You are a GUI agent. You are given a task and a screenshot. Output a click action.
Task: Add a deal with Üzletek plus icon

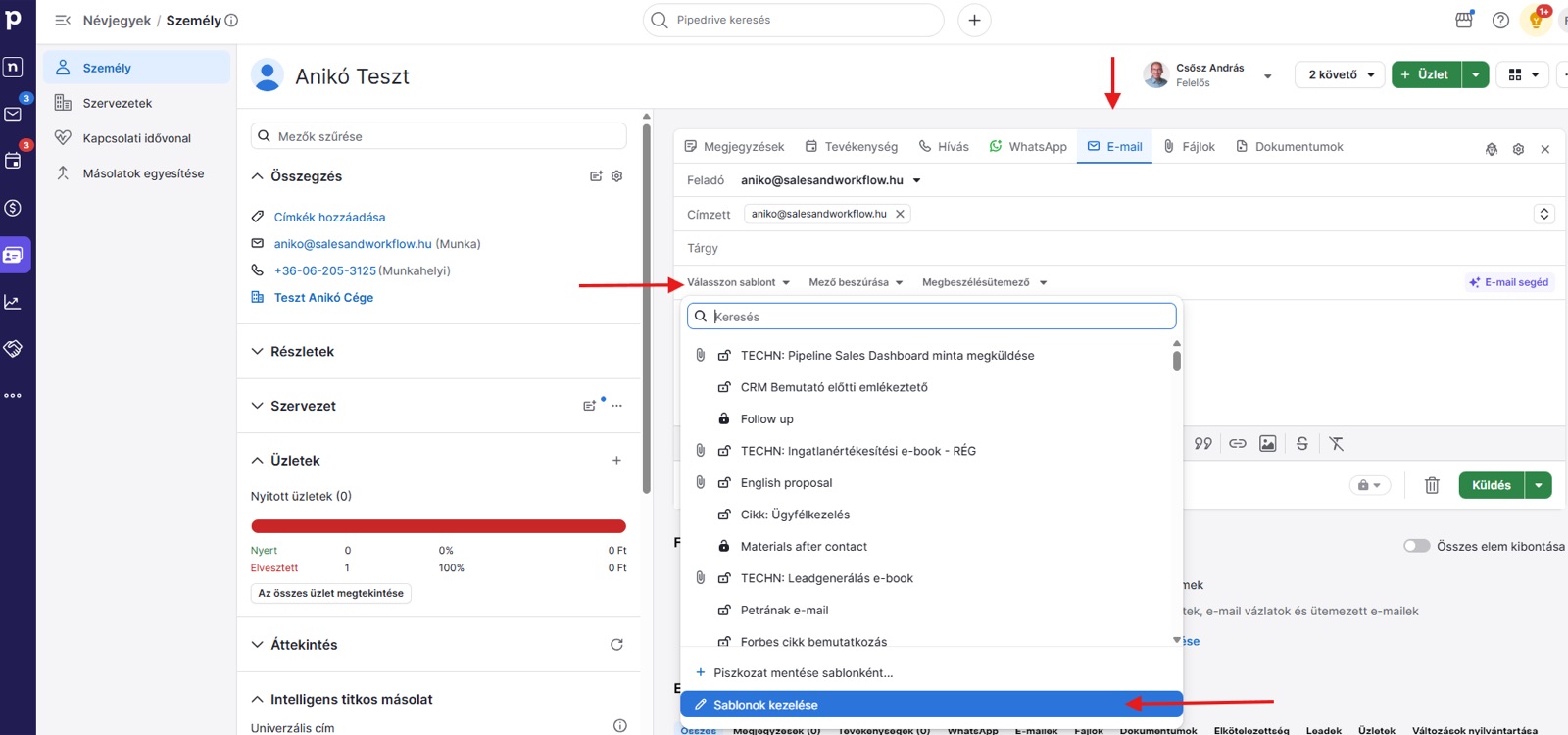[616, 461]
